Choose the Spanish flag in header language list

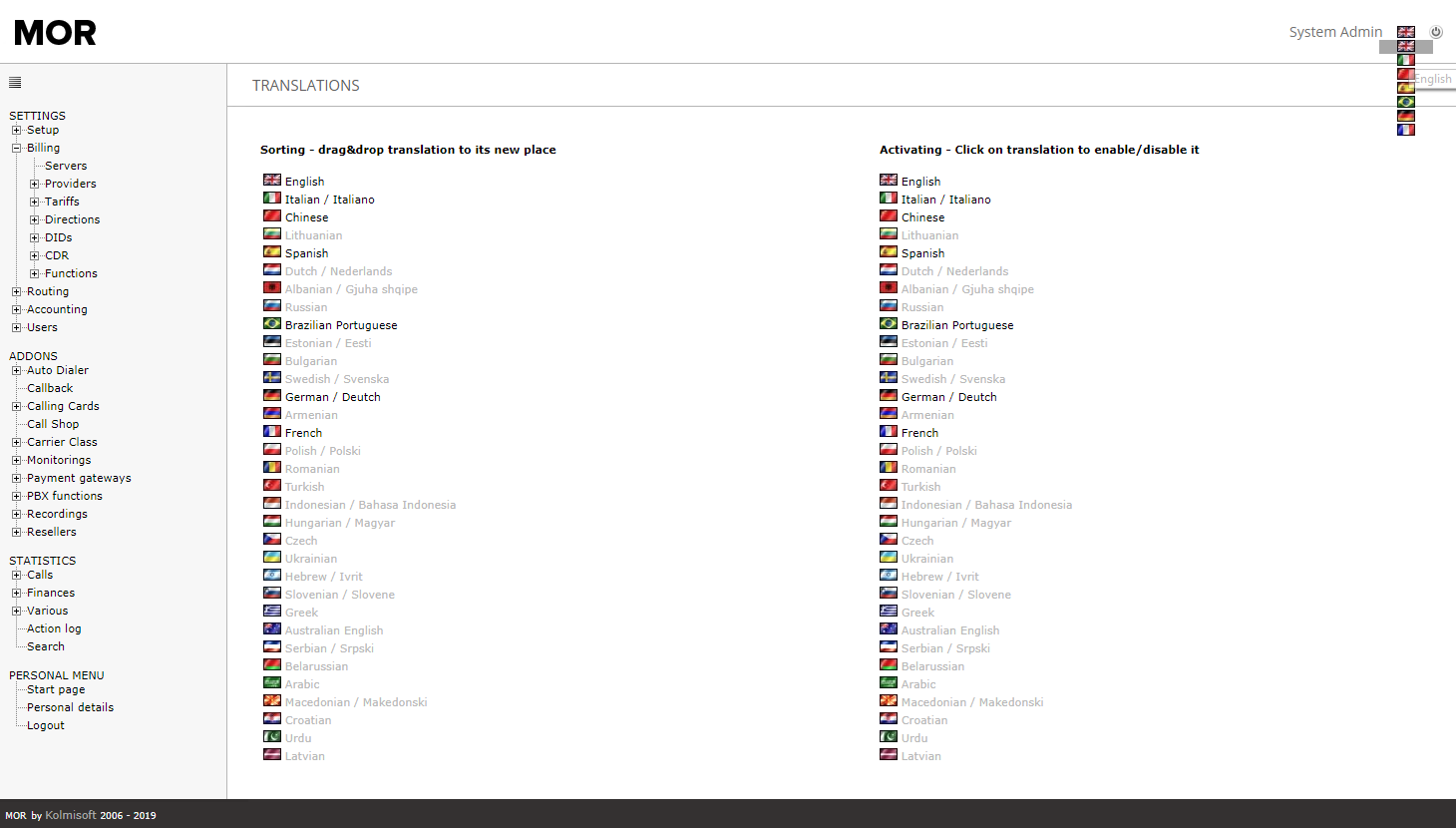pos(1406,88)
